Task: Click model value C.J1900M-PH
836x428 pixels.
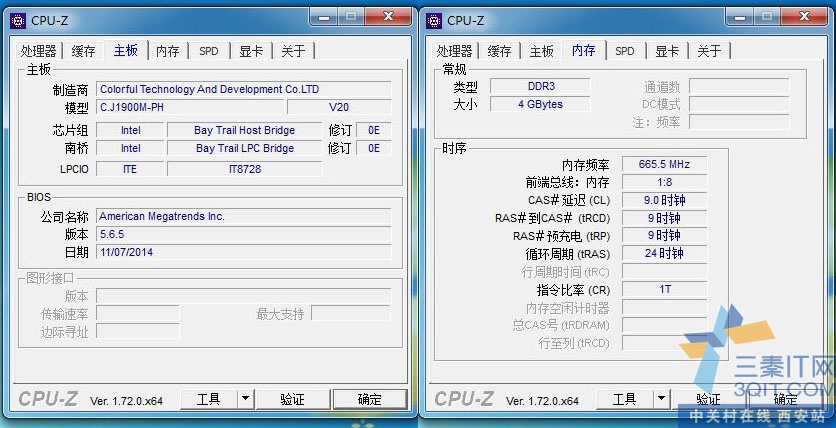Action: point(190,107)
